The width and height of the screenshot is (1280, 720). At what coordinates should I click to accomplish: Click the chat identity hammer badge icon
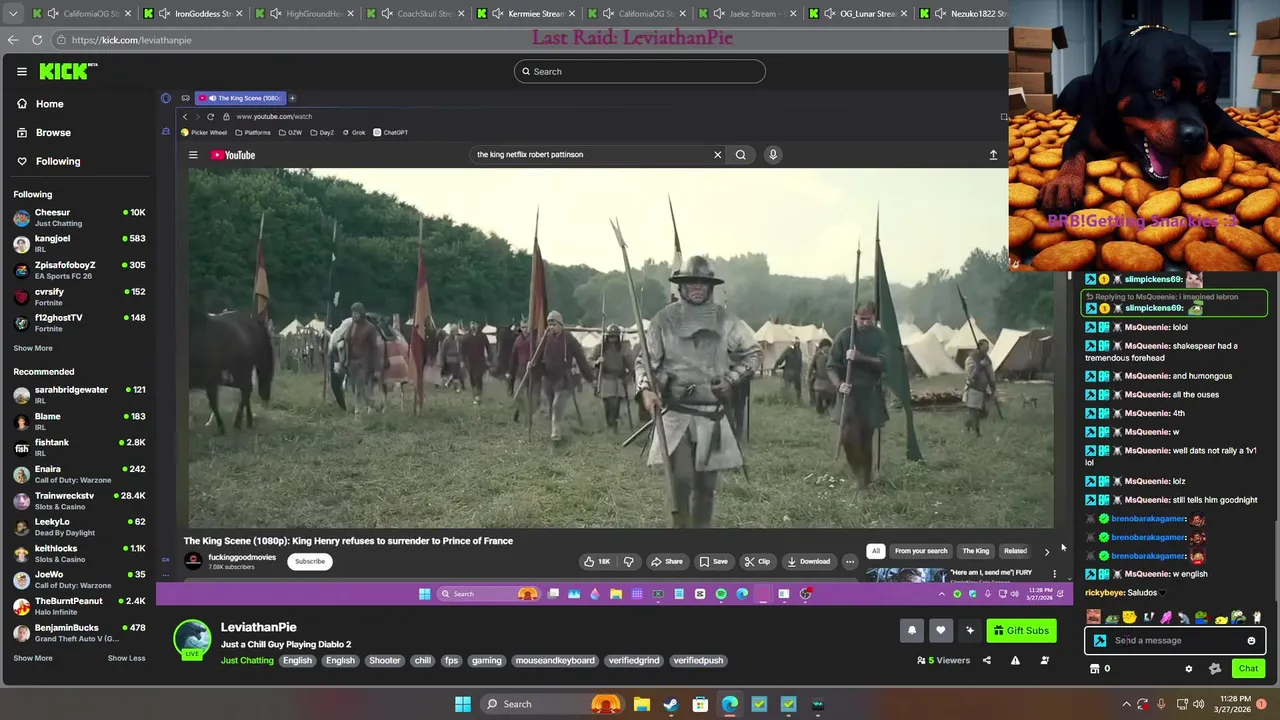point(1100,641)
